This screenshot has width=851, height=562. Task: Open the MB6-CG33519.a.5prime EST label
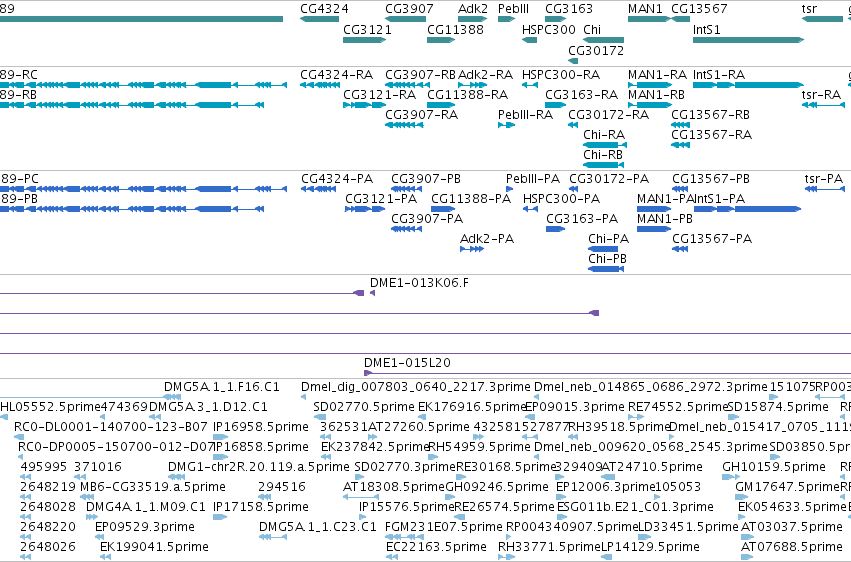click(153, 488)
